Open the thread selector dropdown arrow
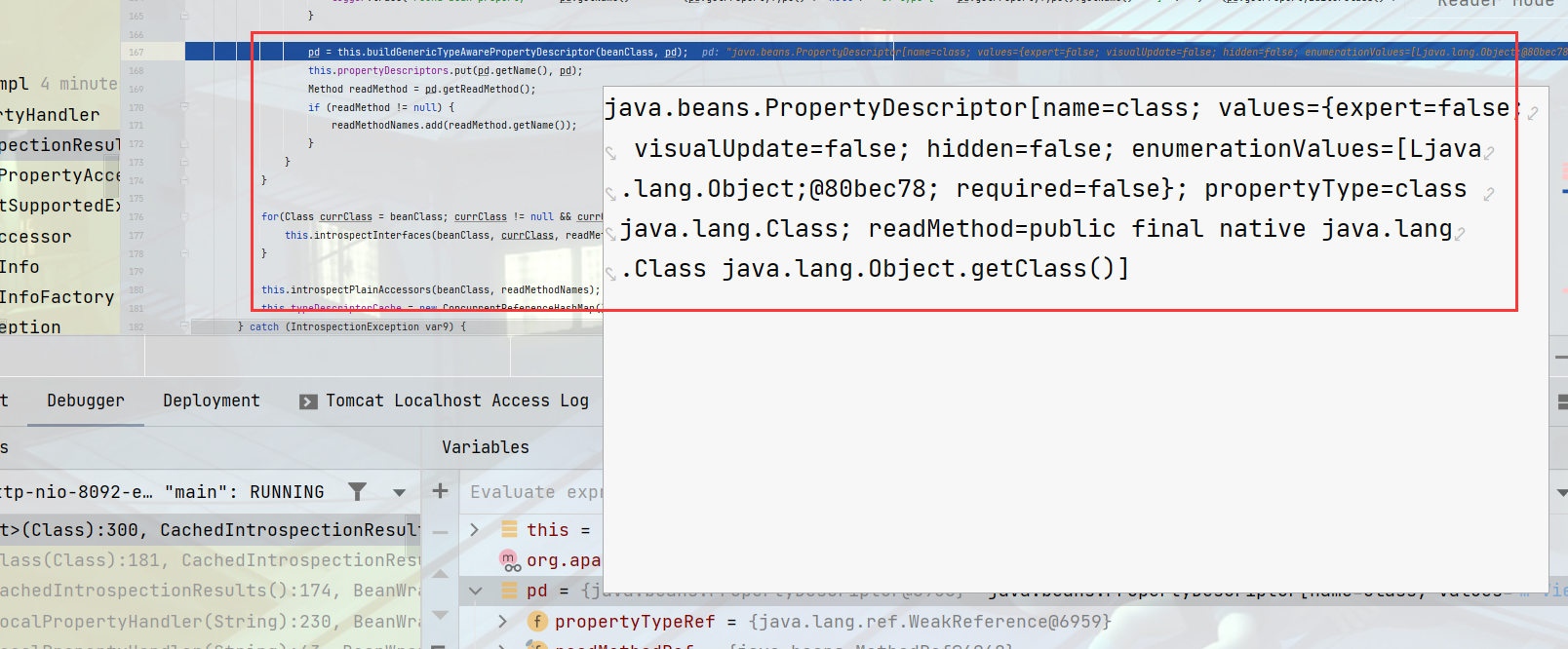 coord(399,492)
